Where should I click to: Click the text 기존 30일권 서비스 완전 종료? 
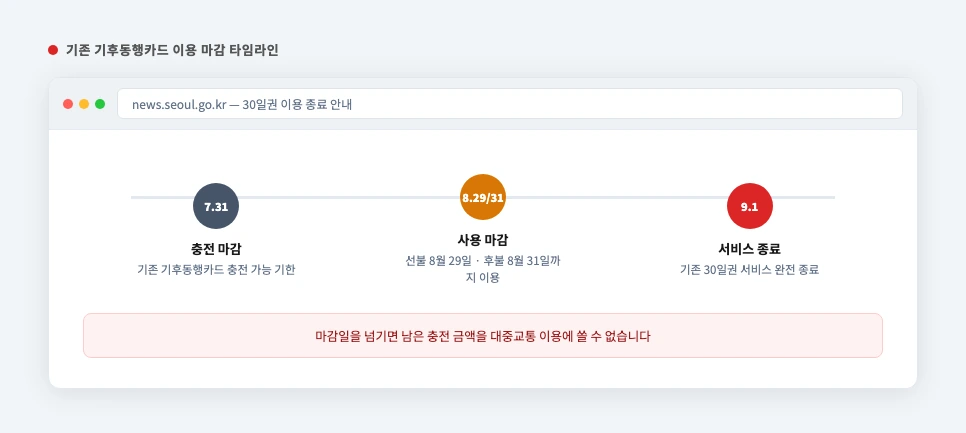(x=750, y=270)
